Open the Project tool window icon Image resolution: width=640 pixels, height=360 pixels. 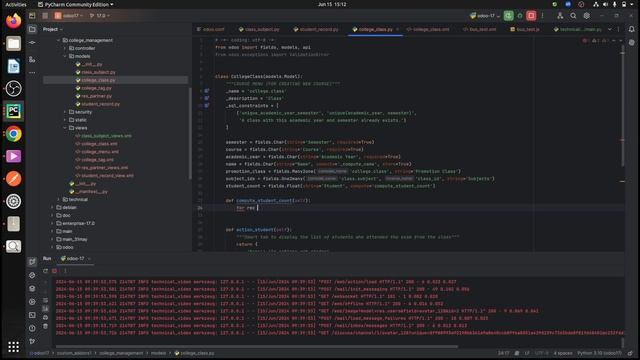tap(32, 29)
